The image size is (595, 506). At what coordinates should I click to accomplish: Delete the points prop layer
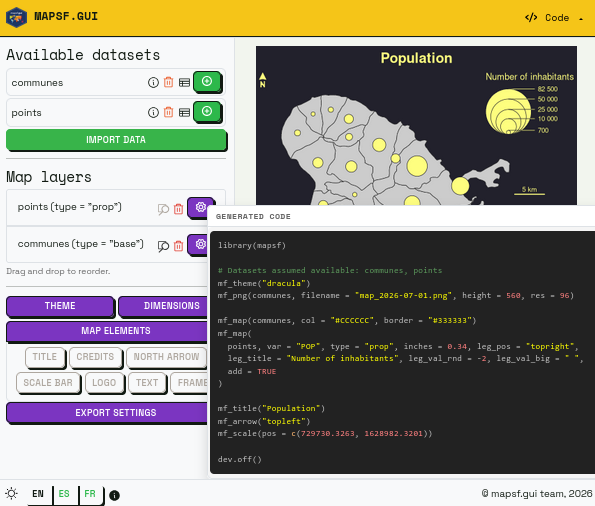178,209
